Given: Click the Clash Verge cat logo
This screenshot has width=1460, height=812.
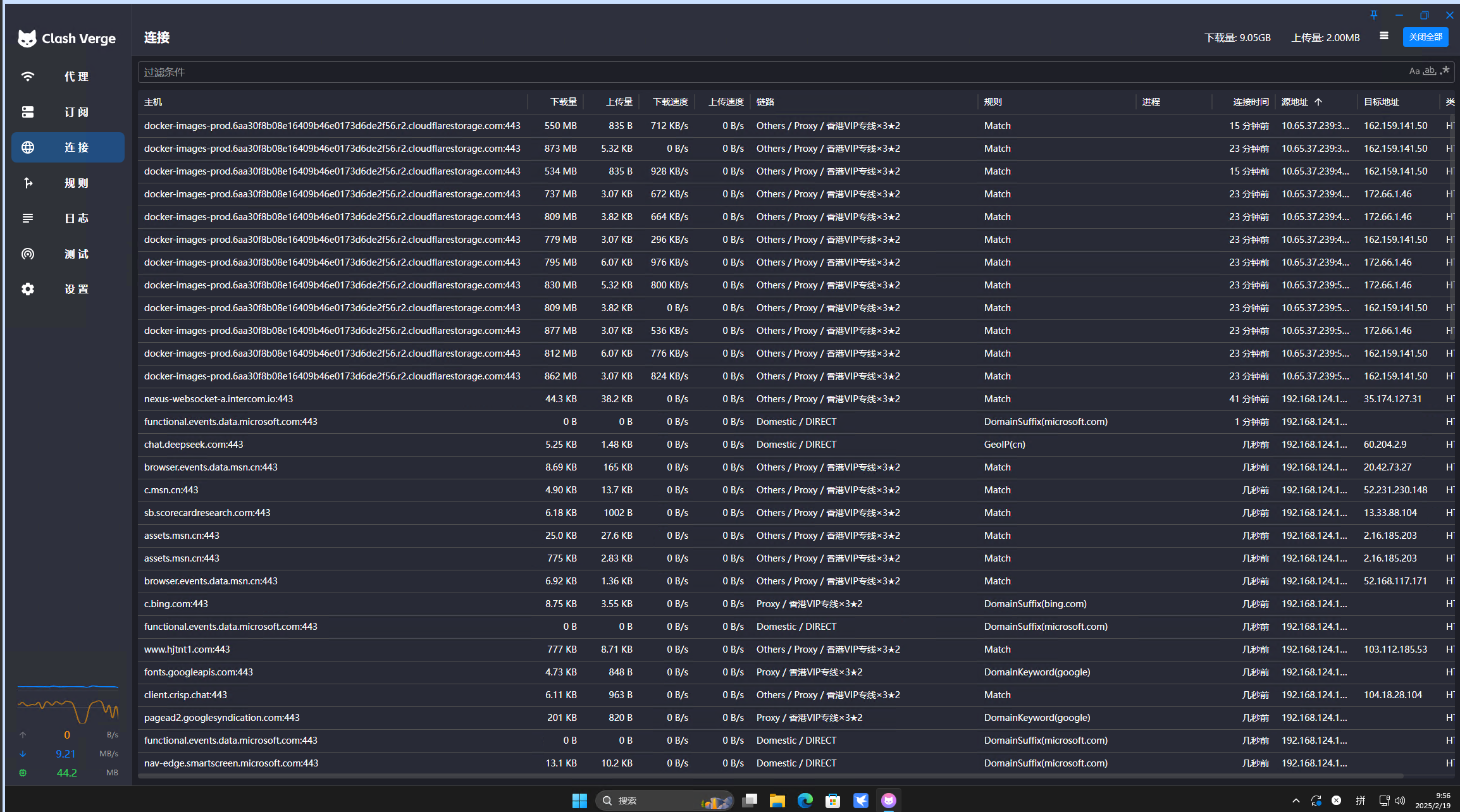Looking at the screenshot, I should coord(27,39).
